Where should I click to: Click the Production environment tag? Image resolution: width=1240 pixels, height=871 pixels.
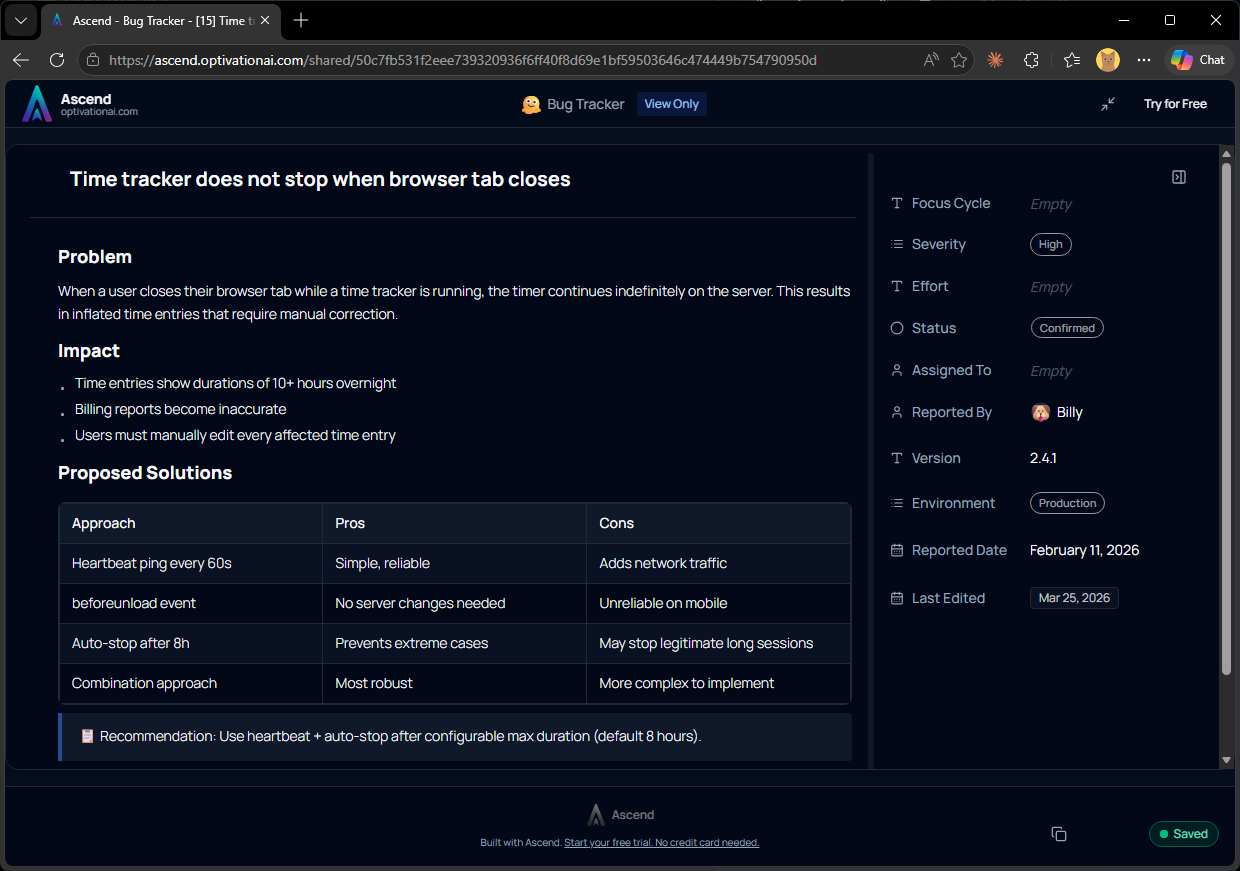pyautogui.click(x=1067, y=503)
